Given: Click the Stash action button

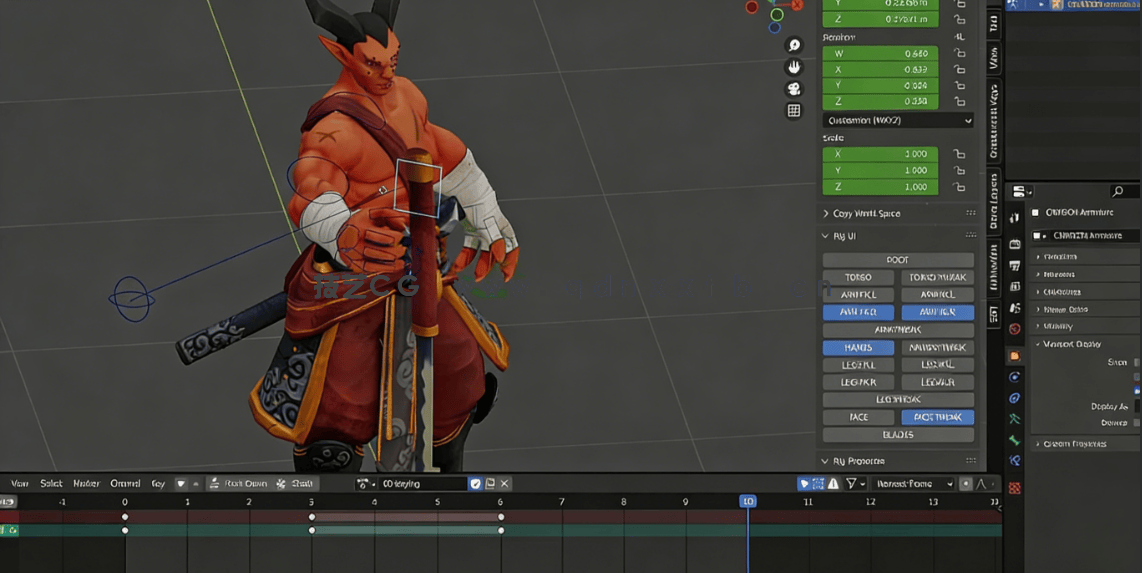Looking at the screenshot, I should (x=295, y=483).
